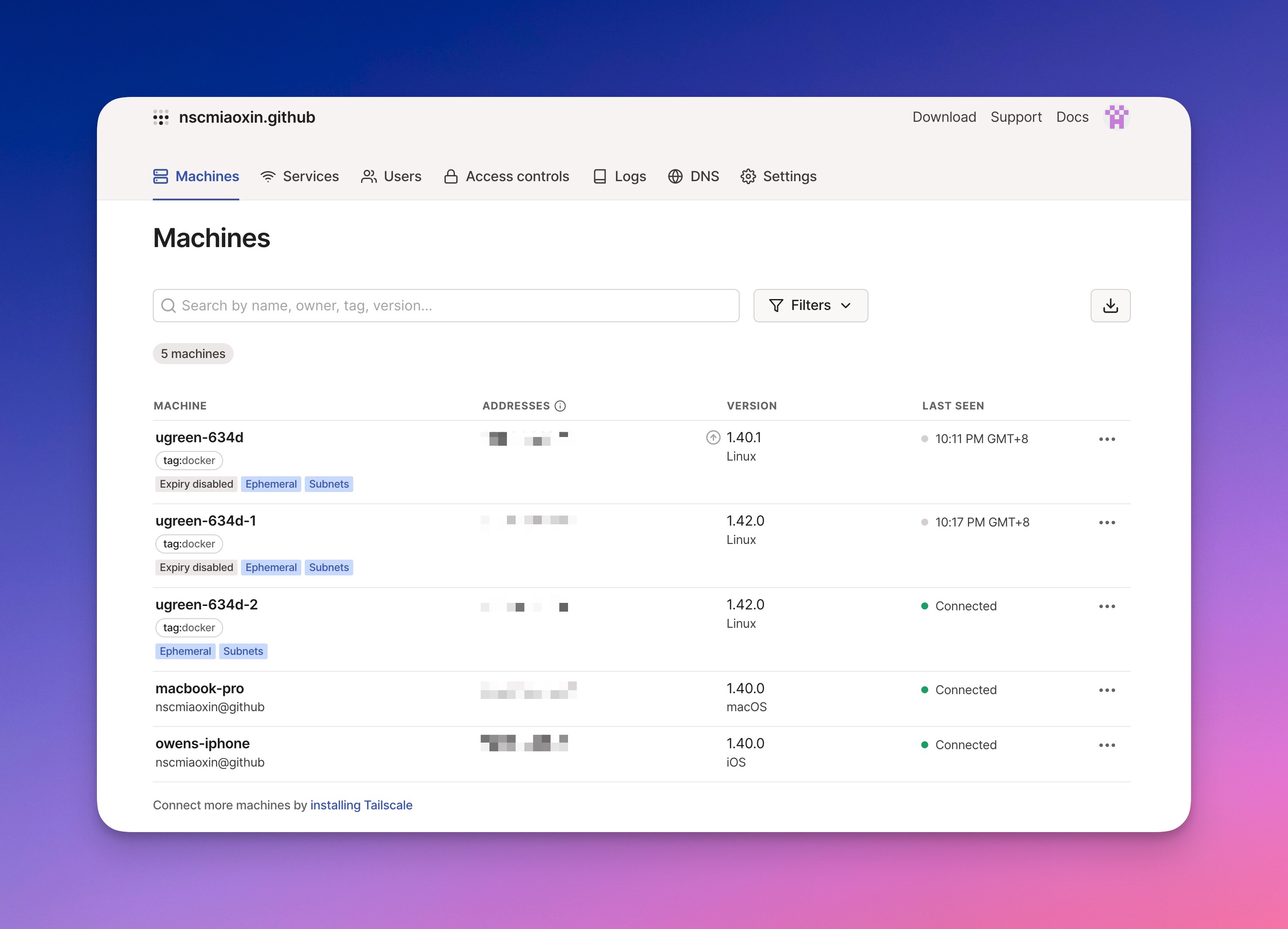1288x929 pixels.
Task: Switch to the Services tab
Action: 300,177
